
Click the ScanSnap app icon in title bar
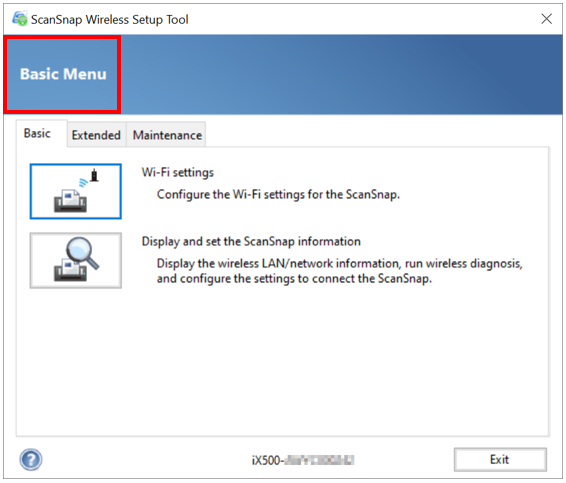click(x=19, y=19)
